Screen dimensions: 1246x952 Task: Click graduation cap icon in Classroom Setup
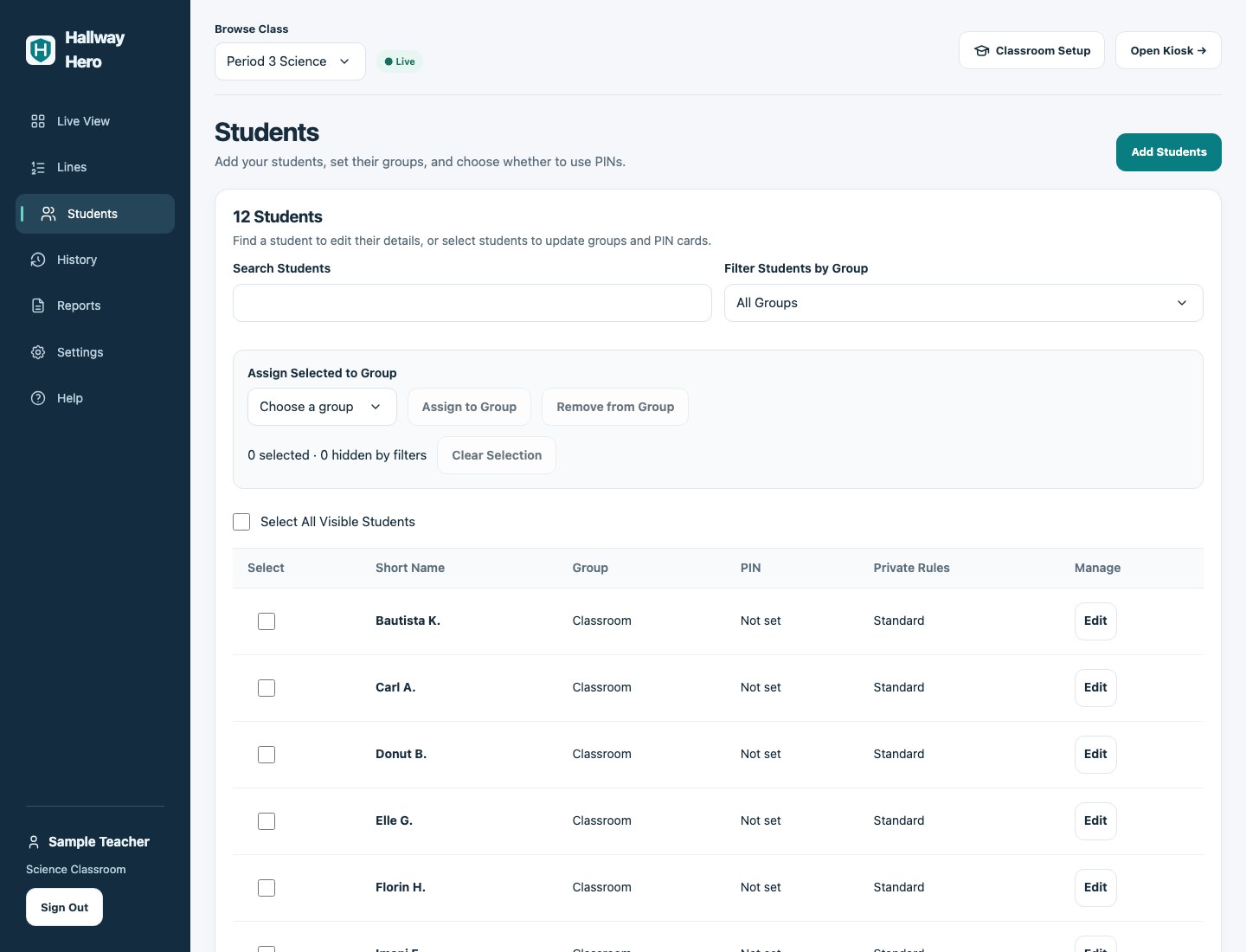pos(981,51)
